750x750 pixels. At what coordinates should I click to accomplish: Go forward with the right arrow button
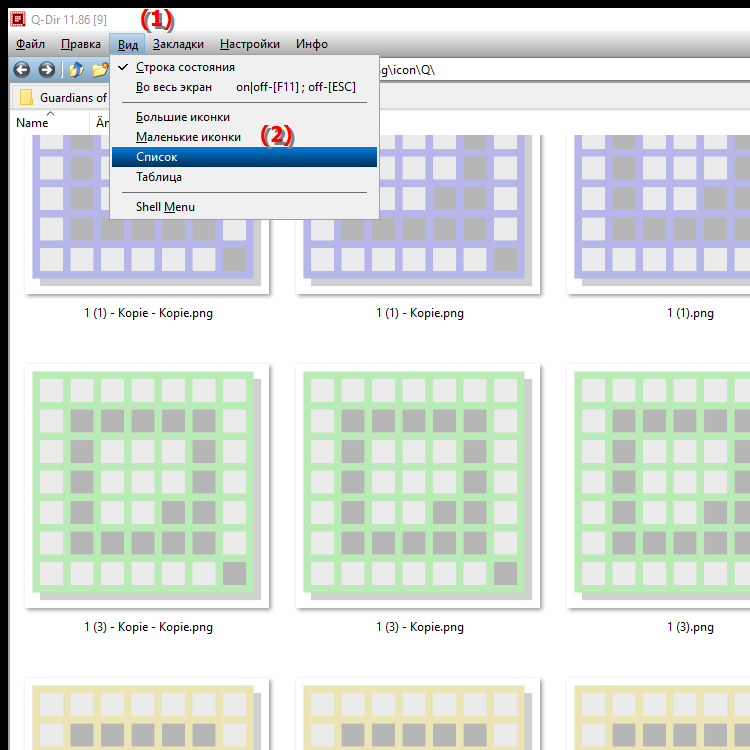46,70
